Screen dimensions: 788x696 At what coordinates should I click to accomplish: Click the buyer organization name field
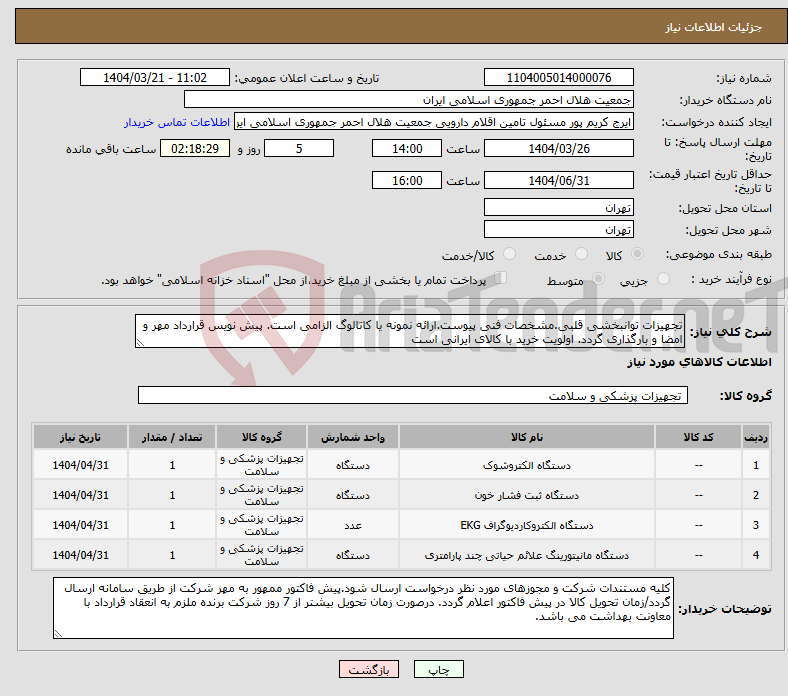click(x=409, y=100)
